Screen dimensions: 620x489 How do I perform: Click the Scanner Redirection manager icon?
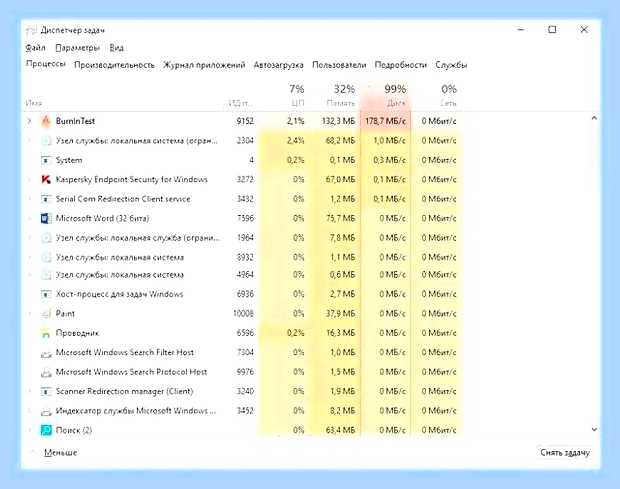point(46,391)
